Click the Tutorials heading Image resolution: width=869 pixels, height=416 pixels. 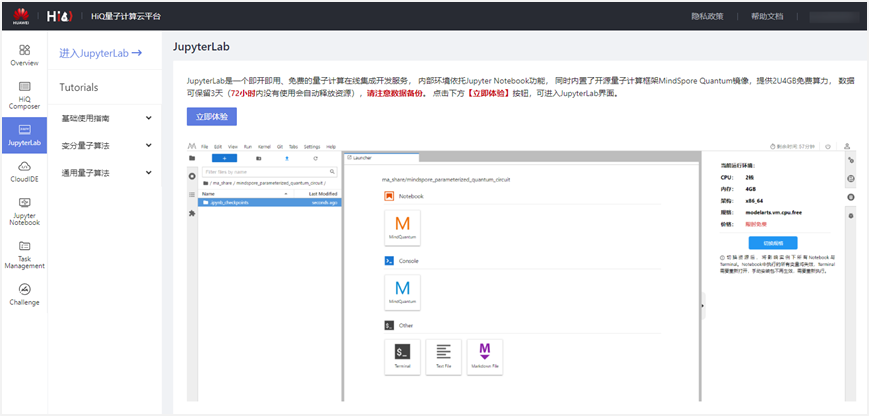(79, 88)
